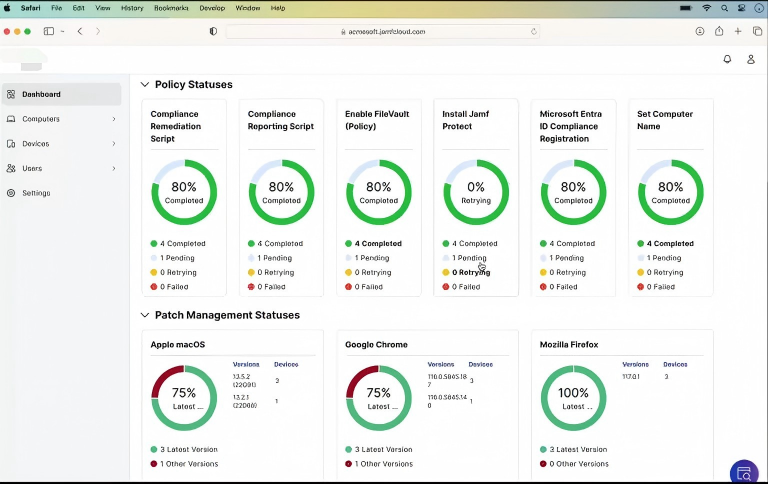
Task: Click the battery status icon
Action: (x=686, y=8)
